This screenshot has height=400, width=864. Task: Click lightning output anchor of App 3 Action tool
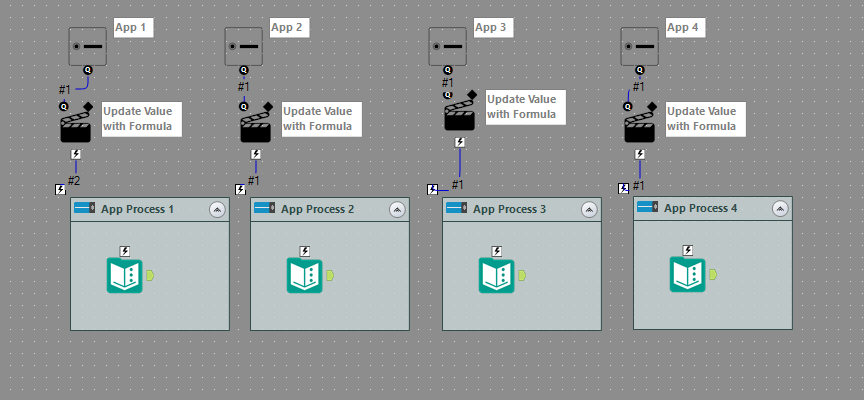460,143
